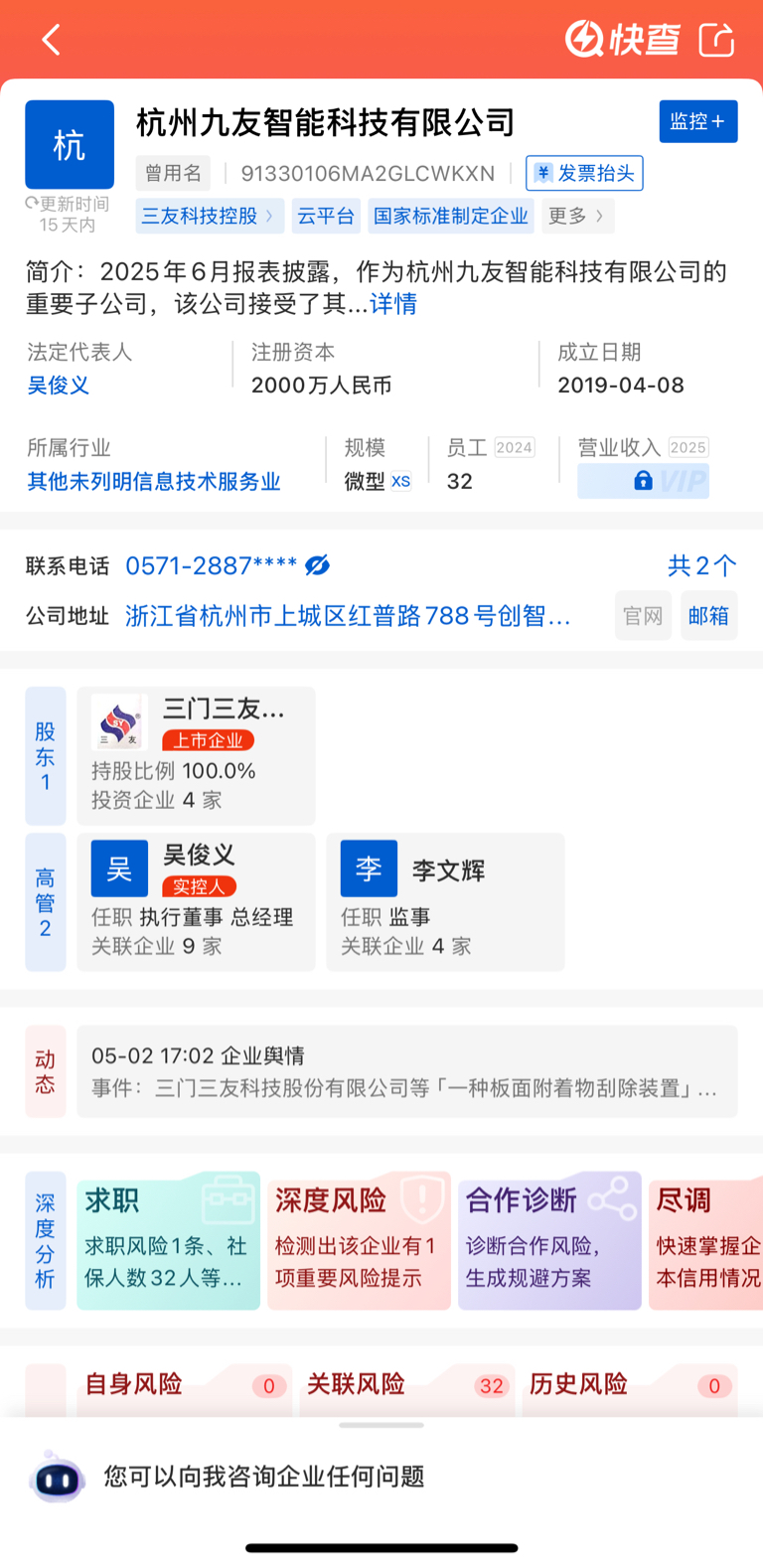The height and width of the screenshot is (1568, 763).
Task: Tap the 发票抬头 invoice button
Action: [x=584, y=173]
